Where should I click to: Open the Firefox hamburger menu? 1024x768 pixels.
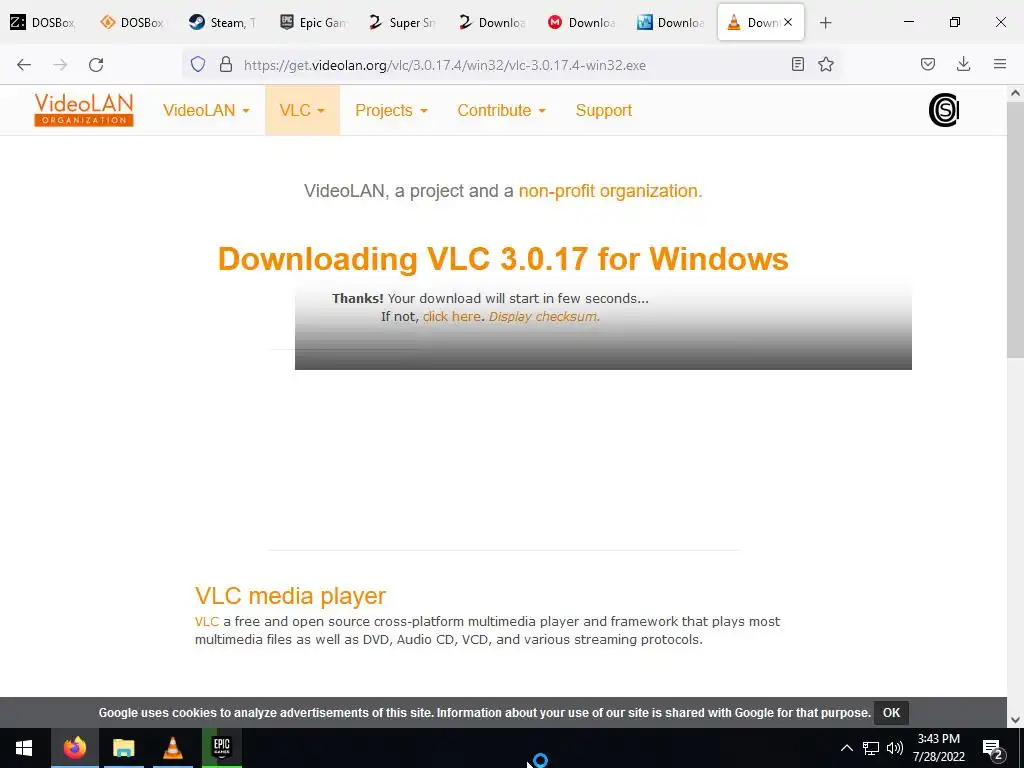coord(1000,64)
